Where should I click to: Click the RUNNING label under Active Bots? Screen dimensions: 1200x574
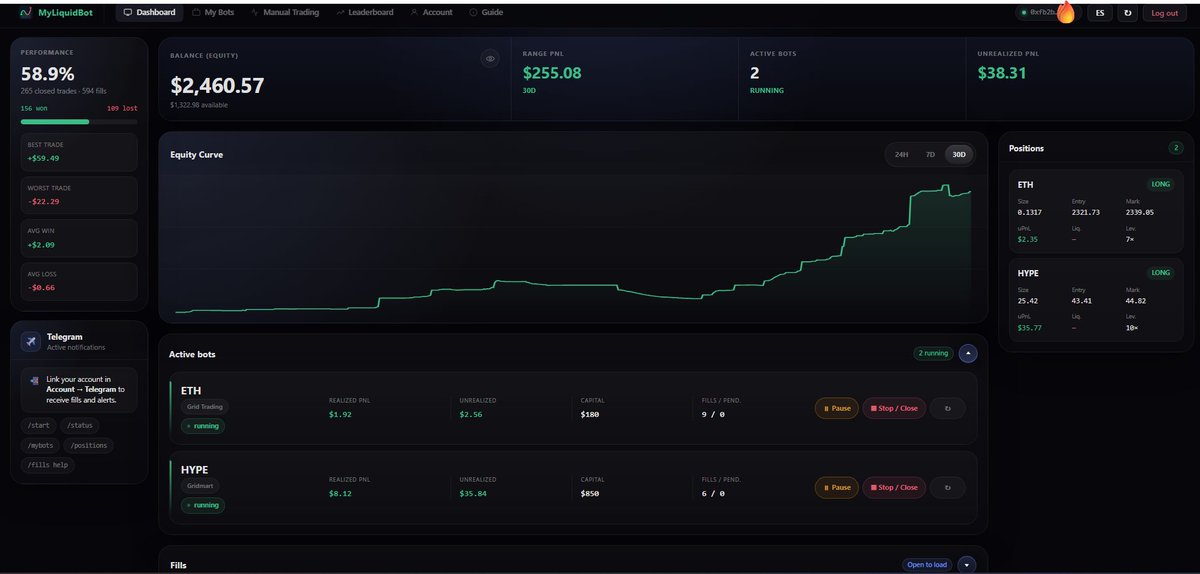[x=767, y=90]
